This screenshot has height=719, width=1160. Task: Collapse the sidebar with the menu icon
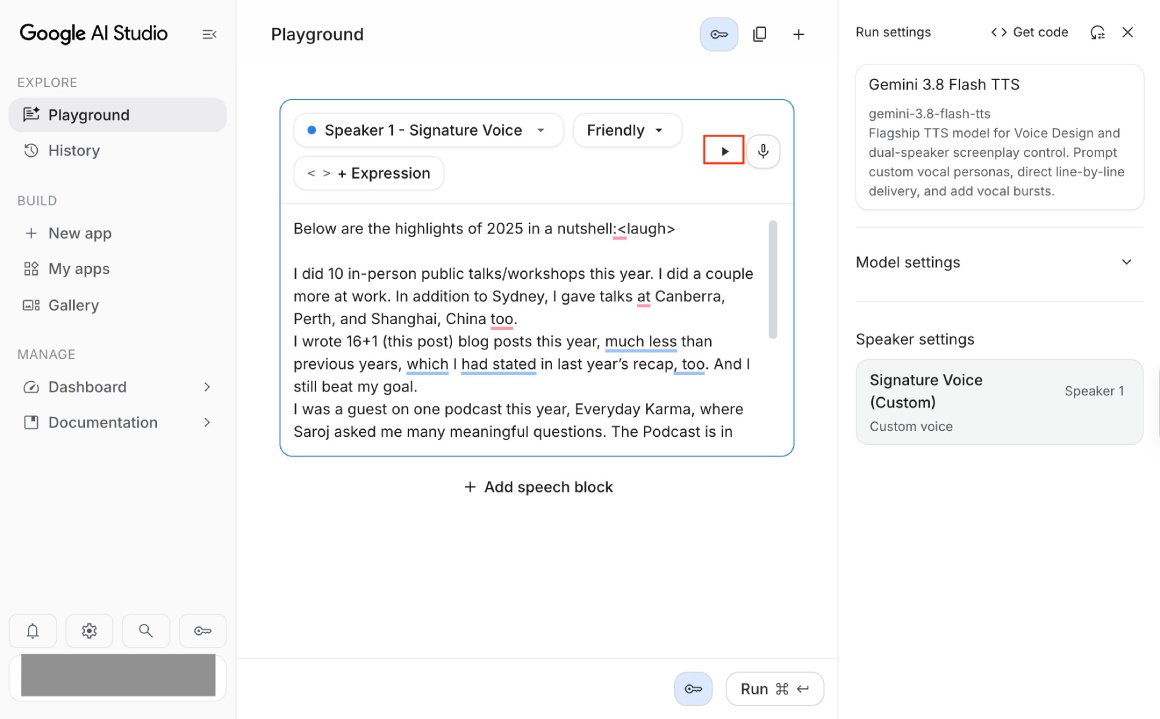[x=209, y=34]
